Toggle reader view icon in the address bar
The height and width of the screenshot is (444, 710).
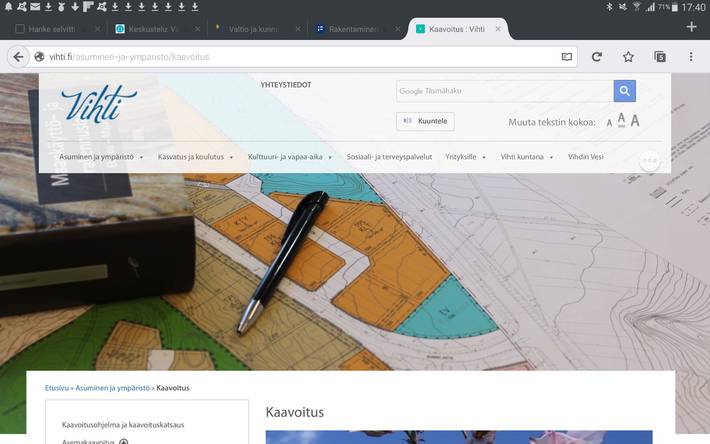pos(567,57)
